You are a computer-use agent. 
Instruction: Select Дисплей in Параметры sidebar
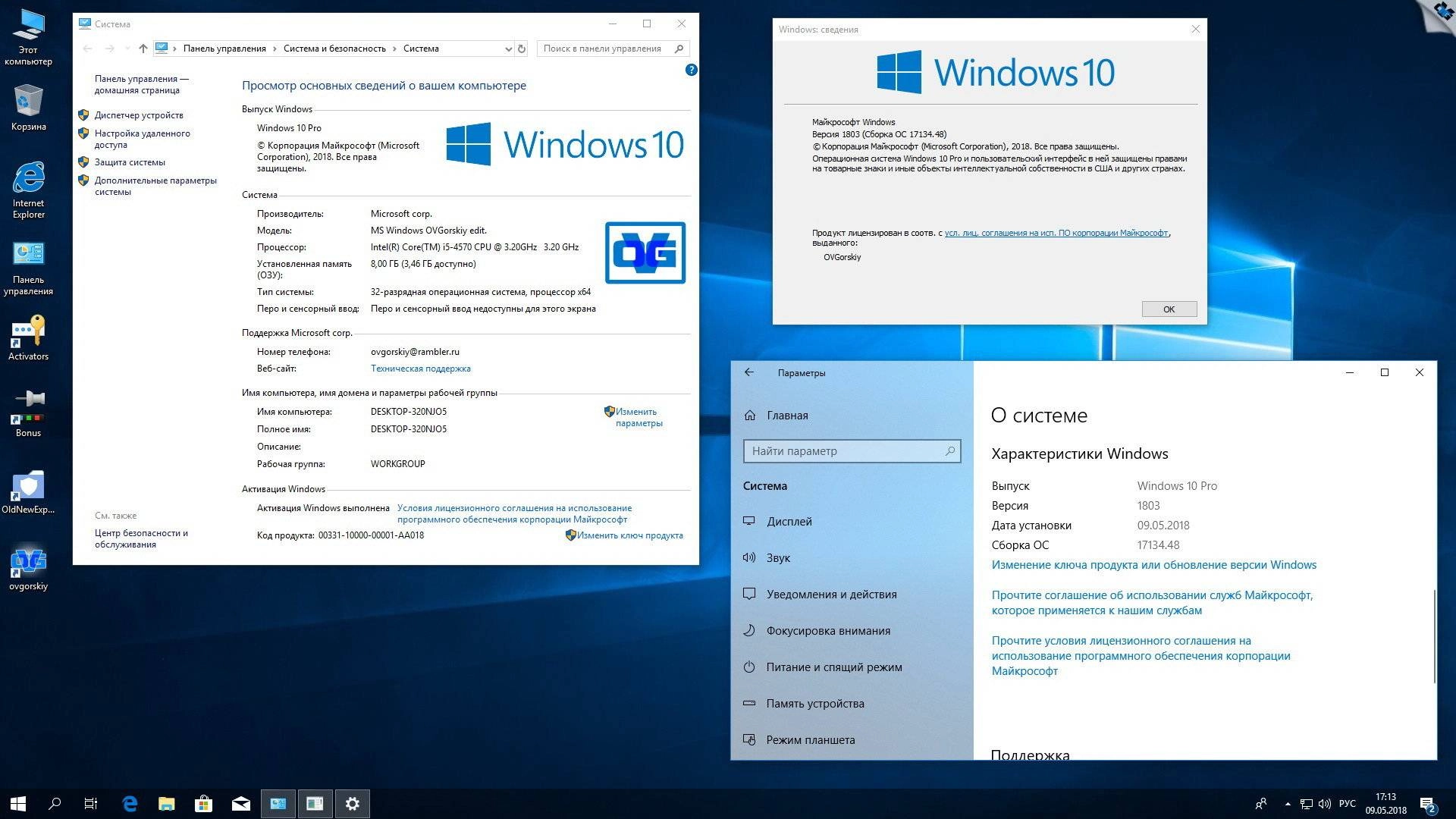coord(852,522)
